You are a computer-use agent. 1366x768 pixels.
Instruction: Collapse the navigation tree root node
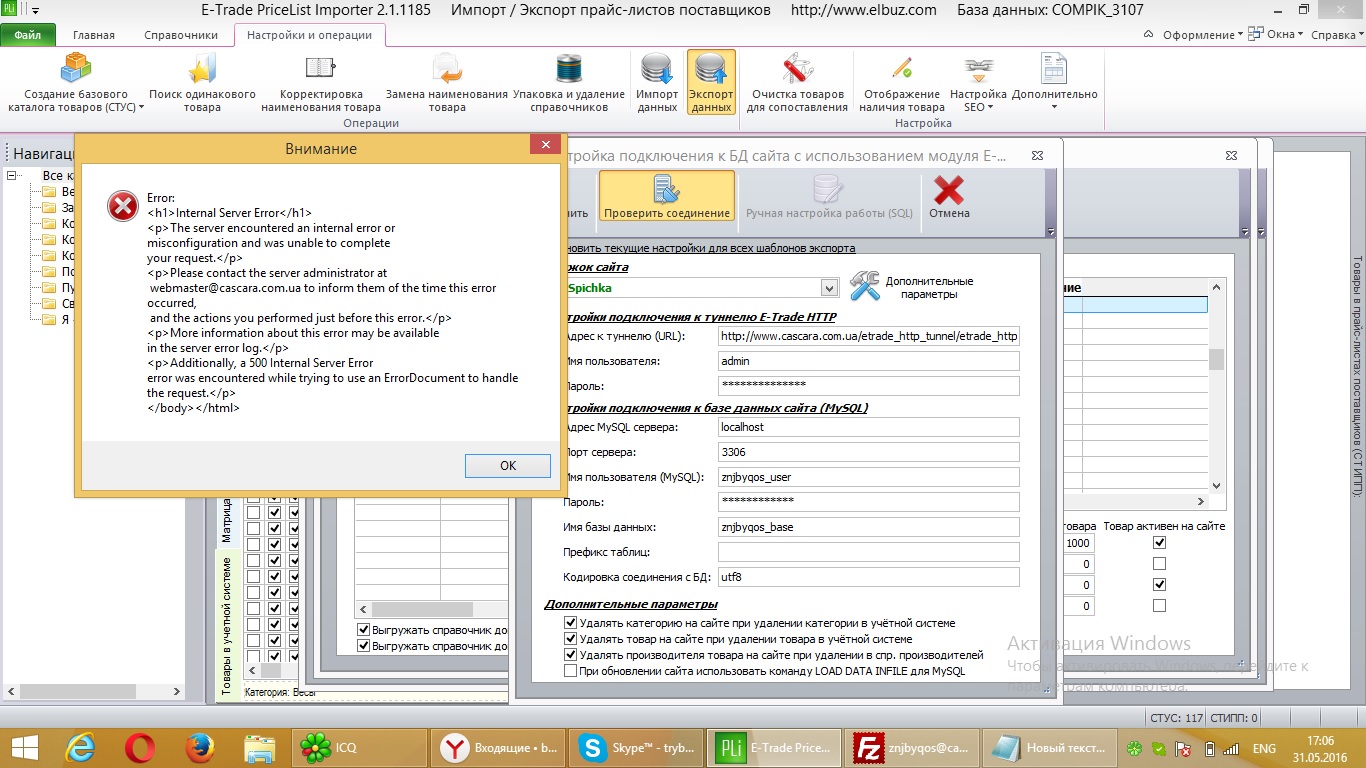(x=13, y=176)
